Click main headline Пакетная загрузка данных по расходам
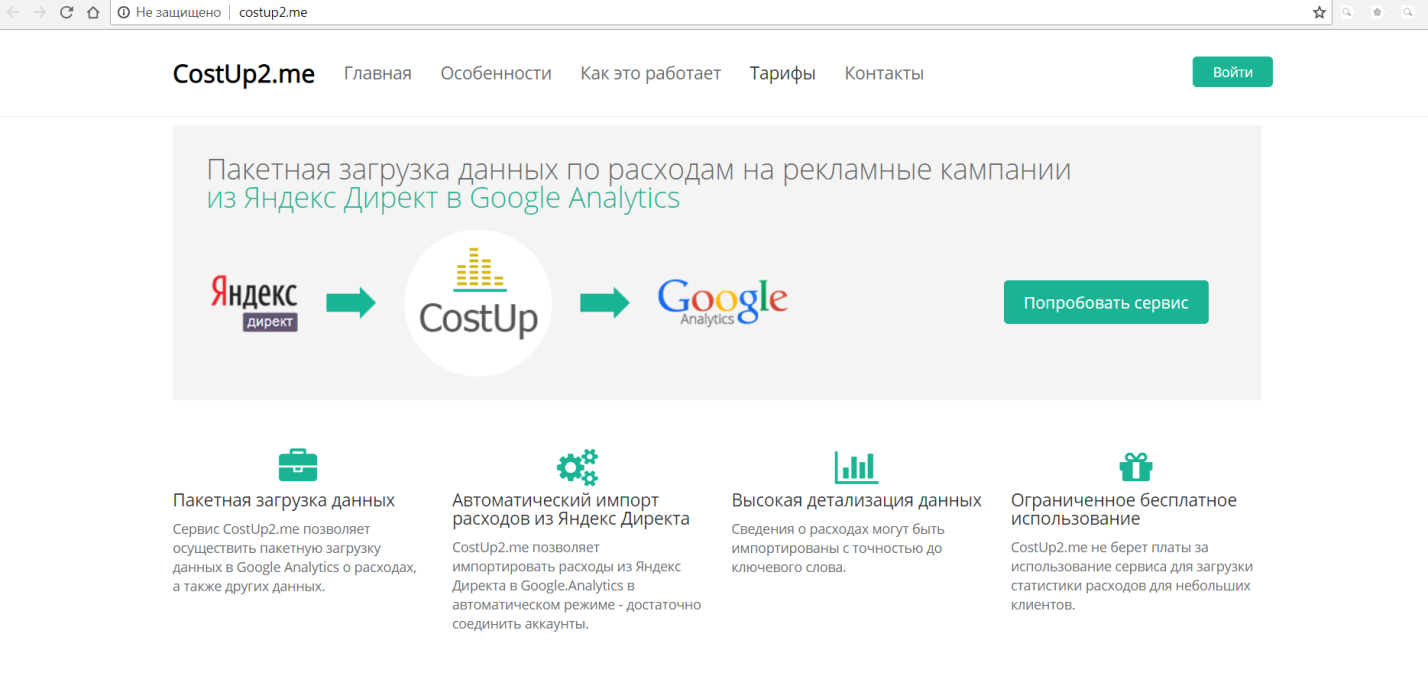The width and height of the screenshot is (1428, 679). click(x=639, y=169)
